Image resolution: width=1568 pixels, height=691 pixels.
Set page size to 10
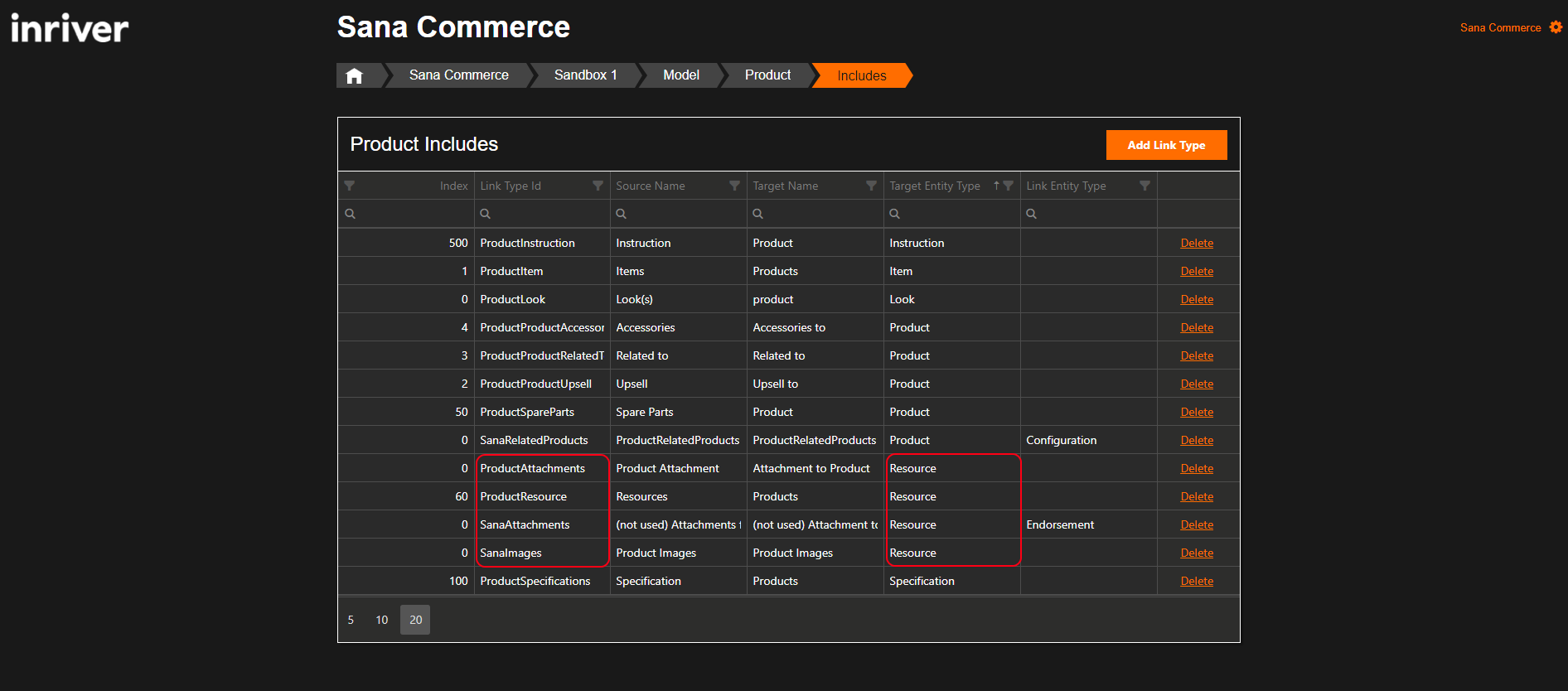click(382, 620)
